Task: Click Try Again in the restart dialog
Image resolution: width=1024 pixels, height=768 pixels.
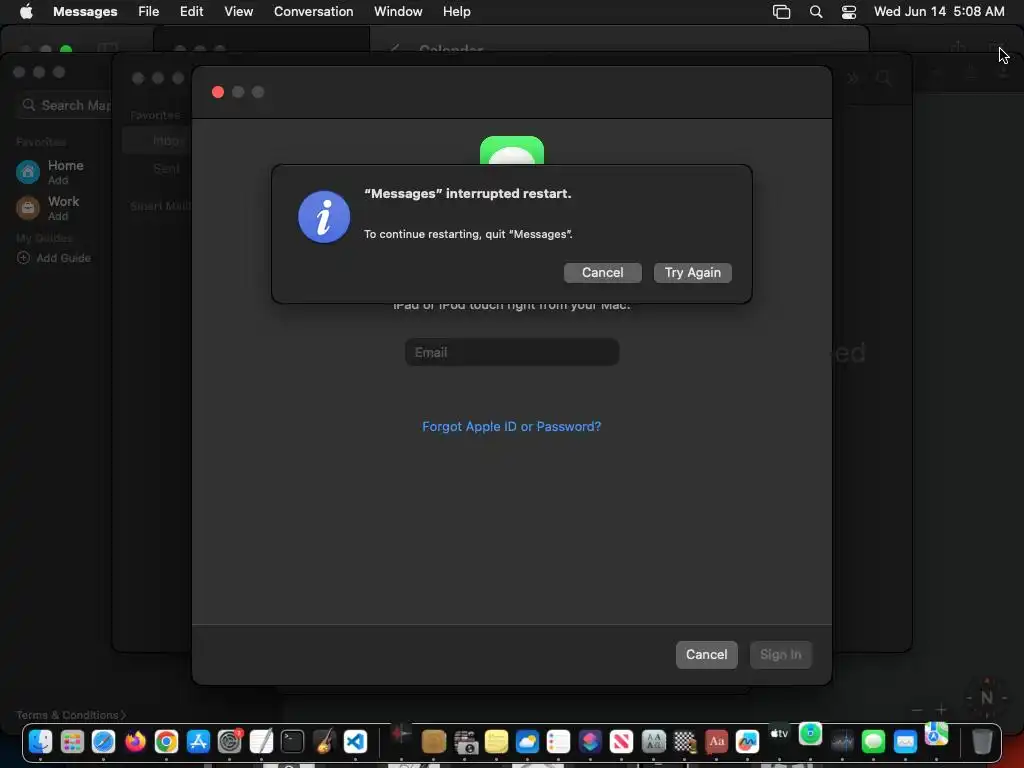Action: 692,272
